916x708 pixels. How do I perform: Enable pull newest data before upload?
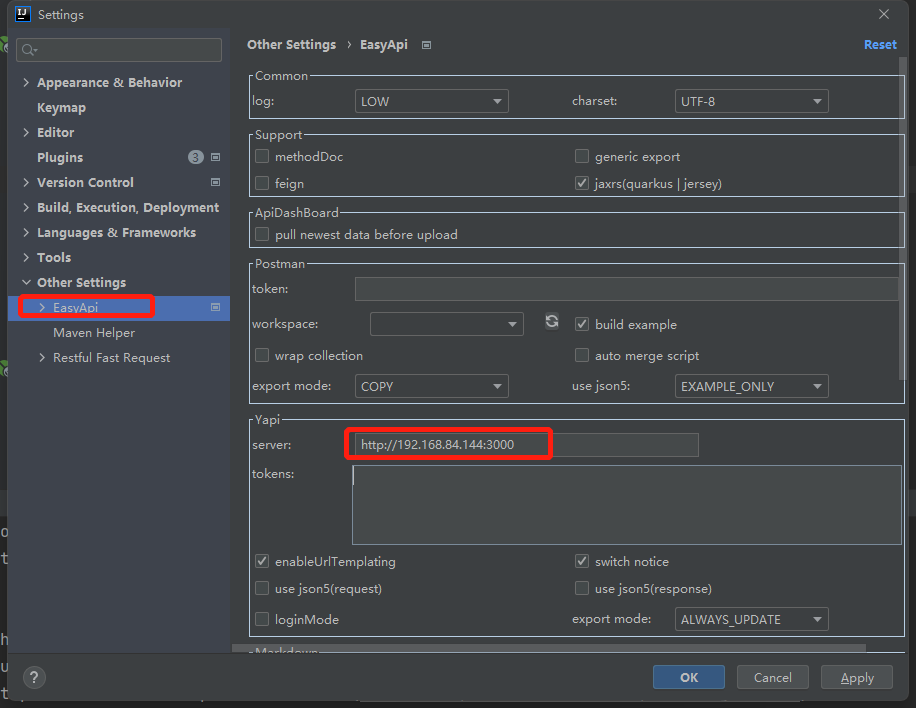[x=262, y=234]
